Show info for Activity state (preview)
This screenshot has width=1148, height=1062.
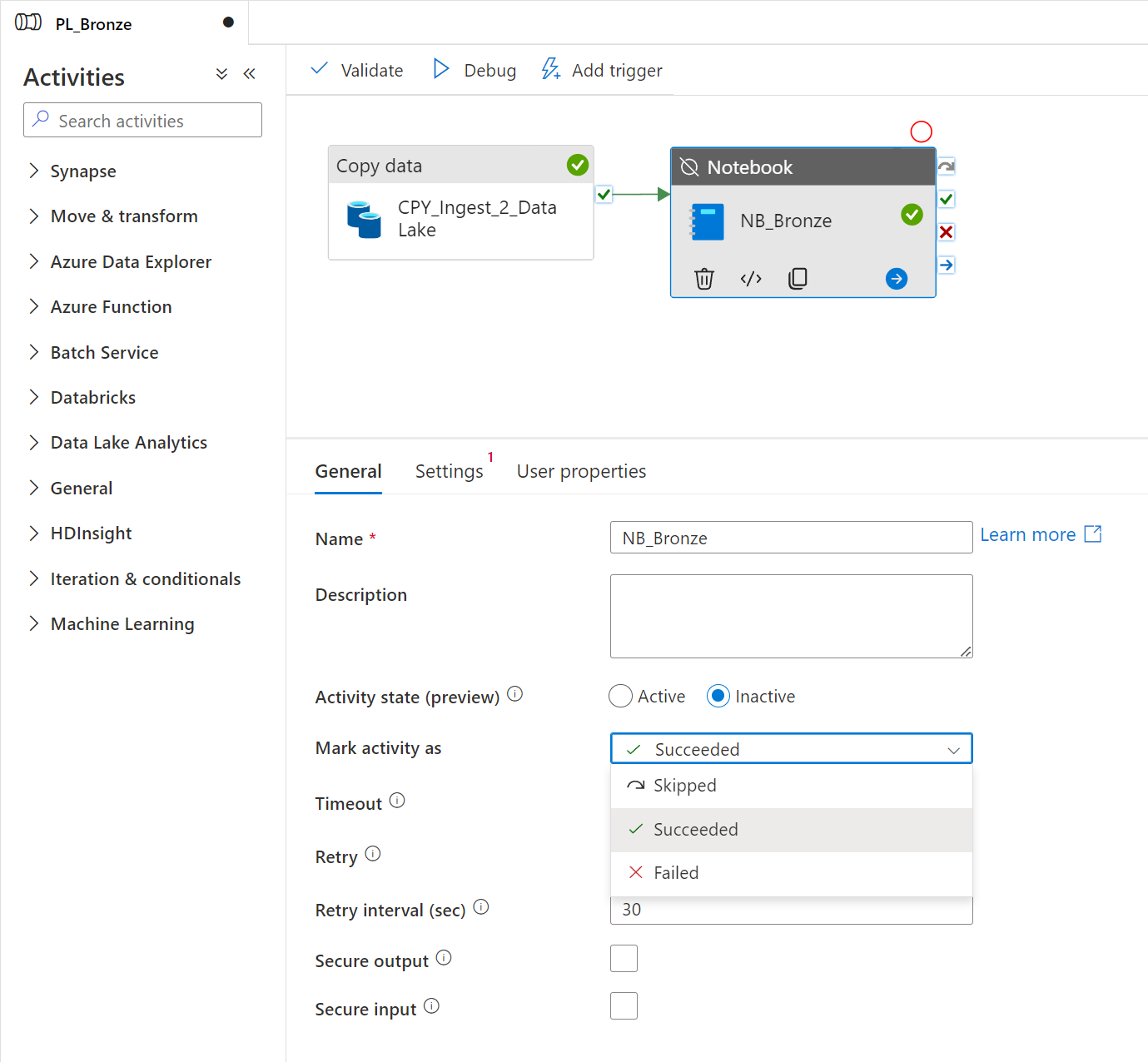(515, 693)
